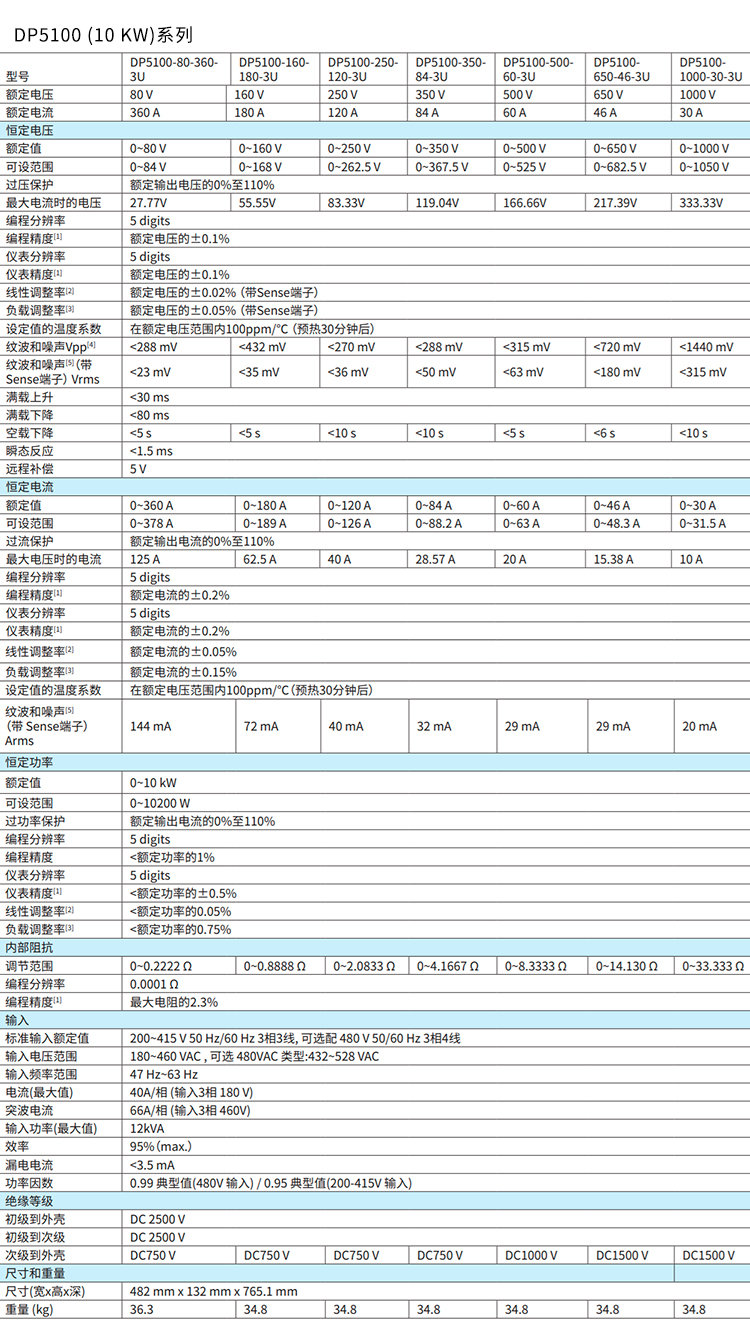Click power range value 0~10200 W
Viewport: 750px width, 1330px height.
click(160, 803)
